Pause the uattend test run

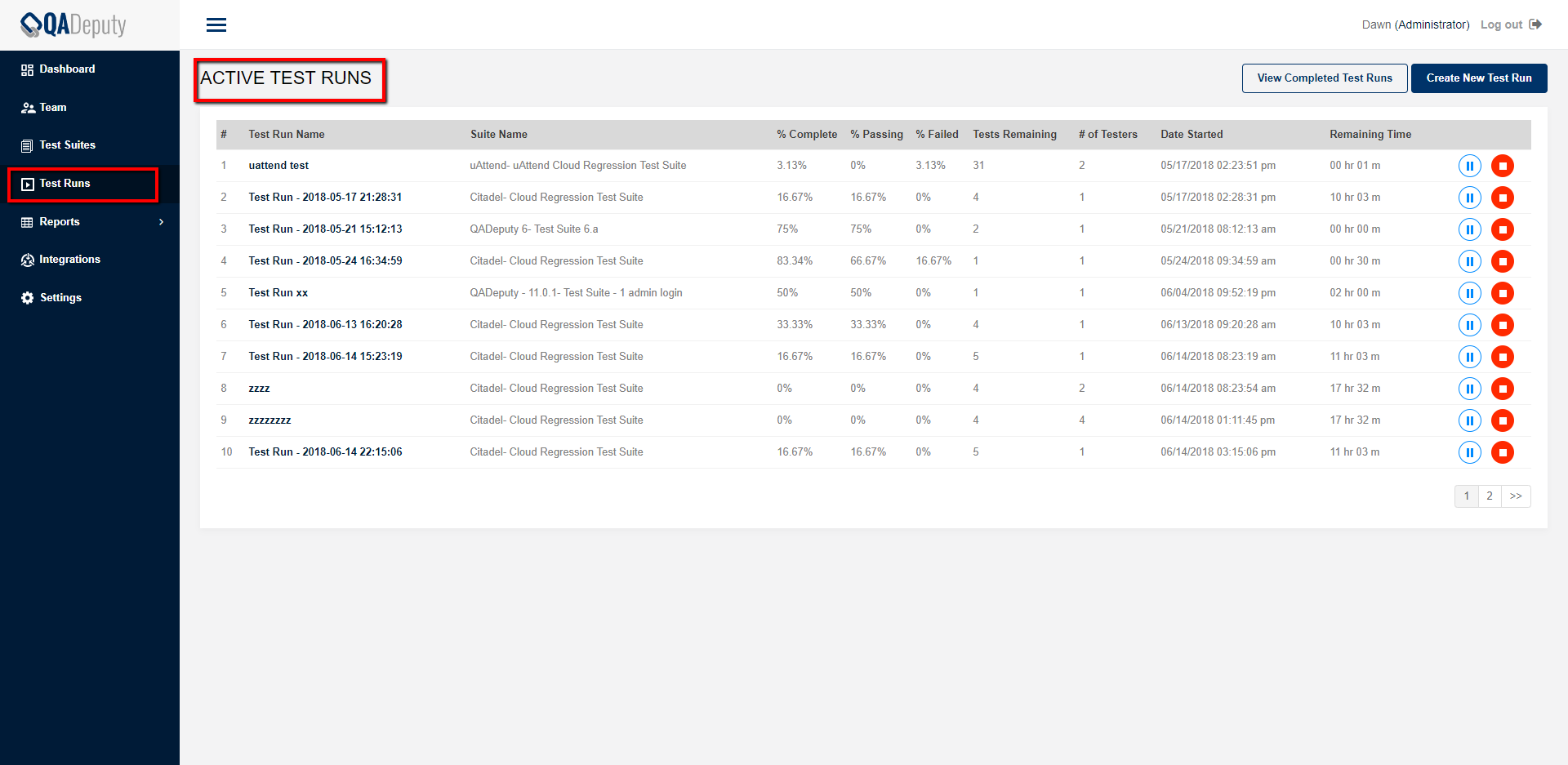1469,166
